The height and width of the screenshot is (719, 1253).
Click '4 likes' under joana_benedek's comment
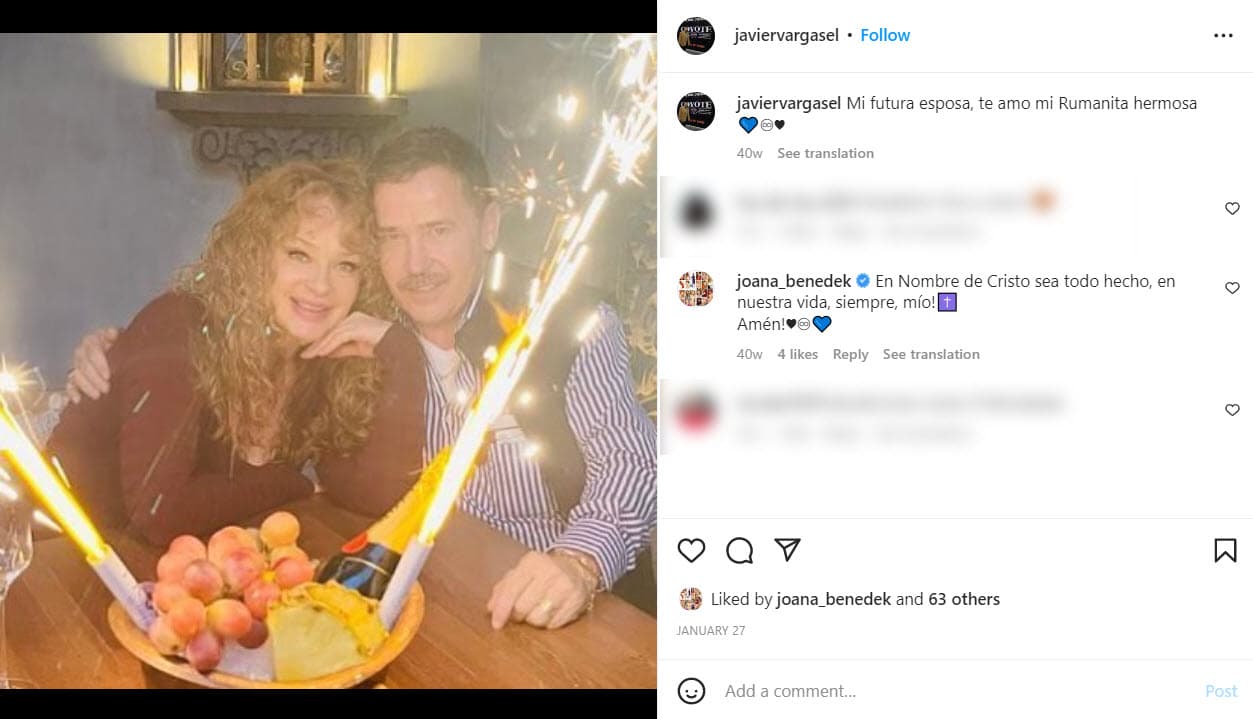click(x=797, y=354)
